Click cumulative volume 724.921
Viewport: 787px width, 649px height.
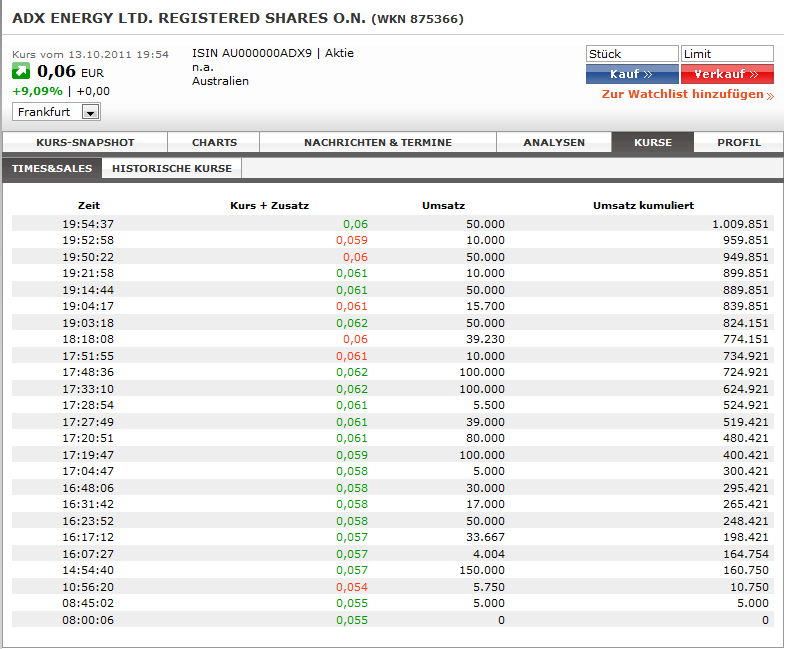(745, 372)
